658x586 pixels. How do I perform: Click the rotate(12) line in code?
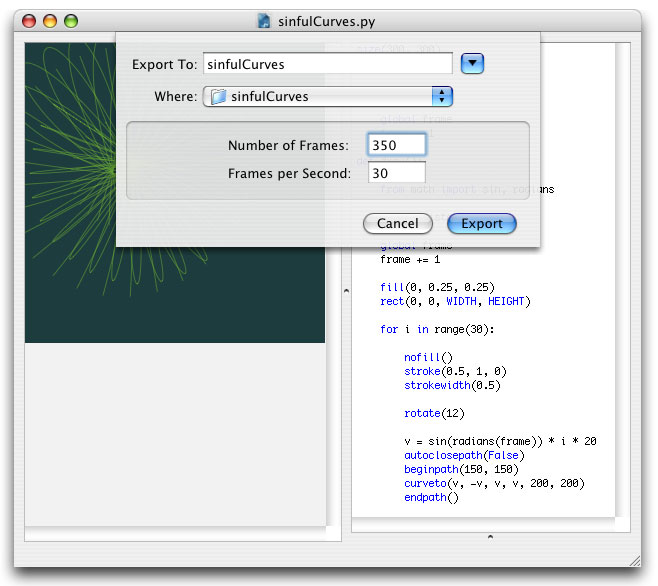point(434,413)
